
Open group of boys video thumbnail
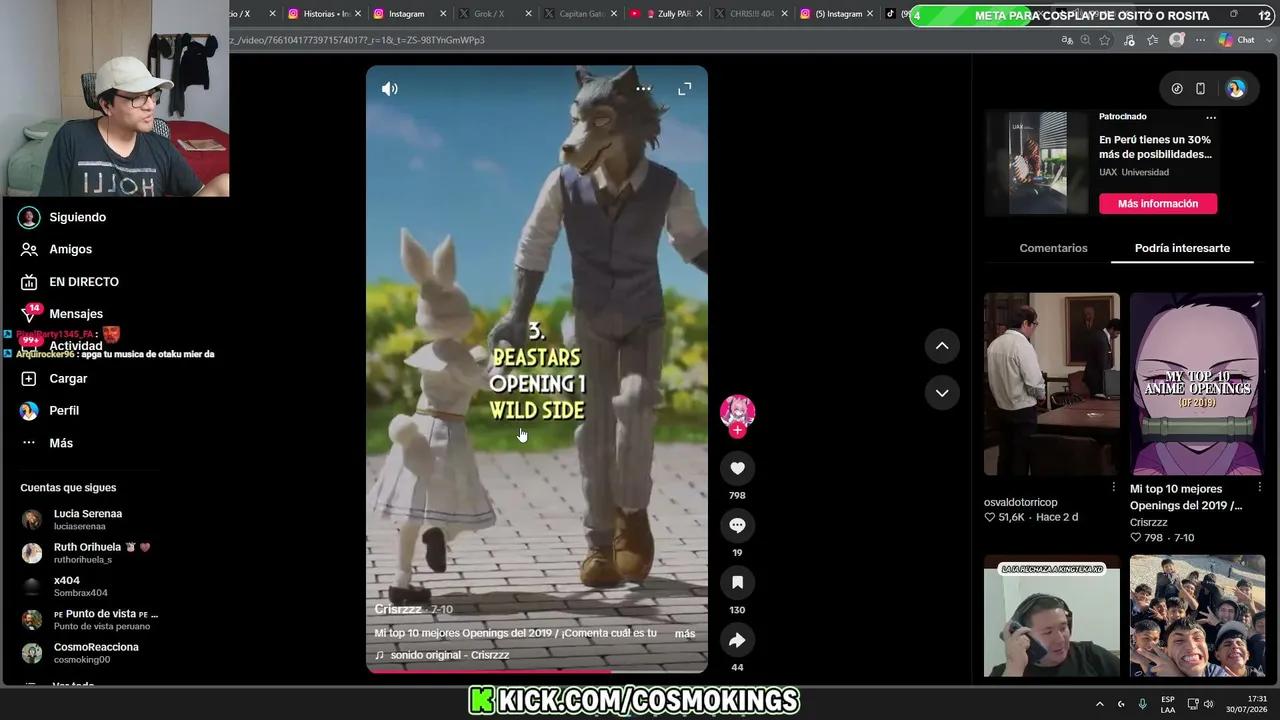pos(1197,616)
